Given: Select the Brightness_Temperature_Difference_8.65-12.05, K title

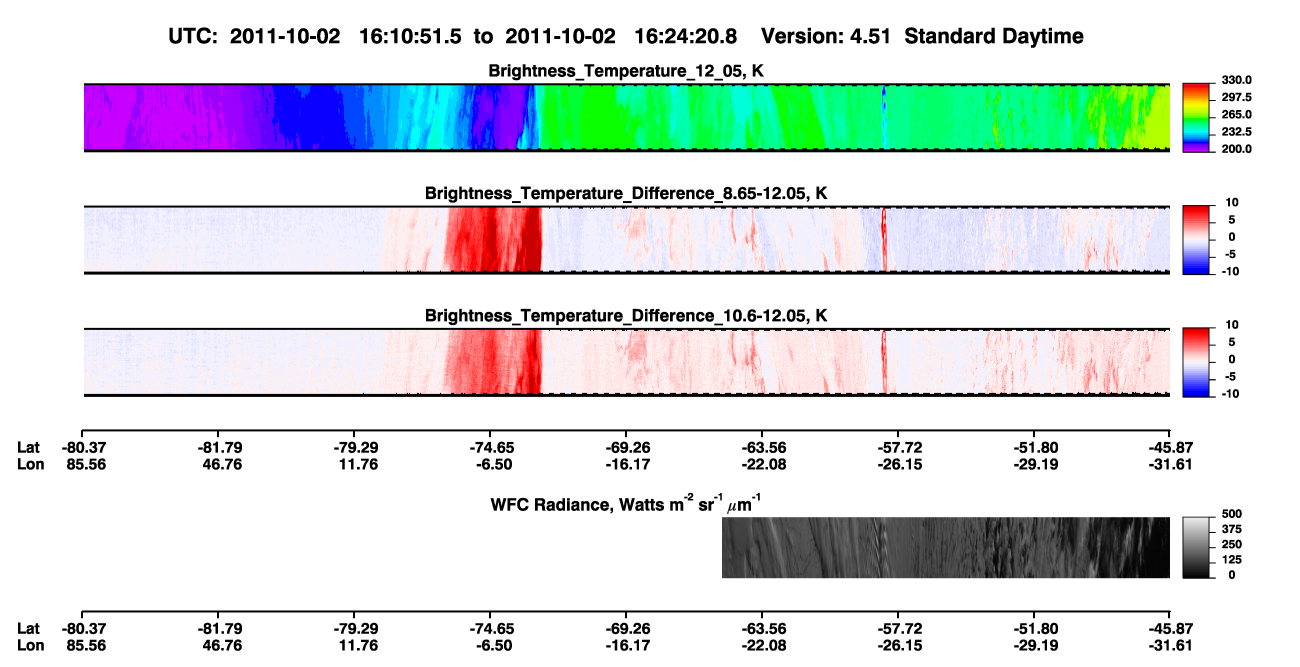Looking at the screenshot, I should point(627,193).
